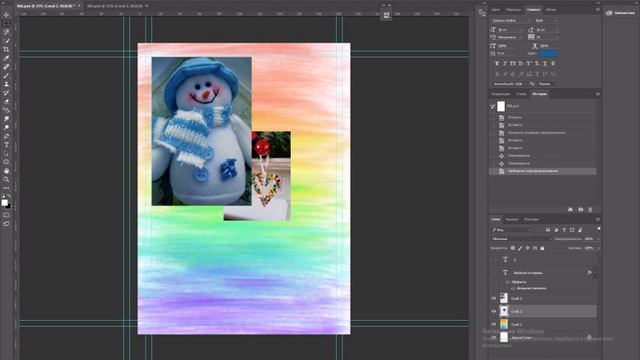Toggle Strikethrough in the Character panel
Viewport: 640px width, 360px height.
tap(553, 64)
